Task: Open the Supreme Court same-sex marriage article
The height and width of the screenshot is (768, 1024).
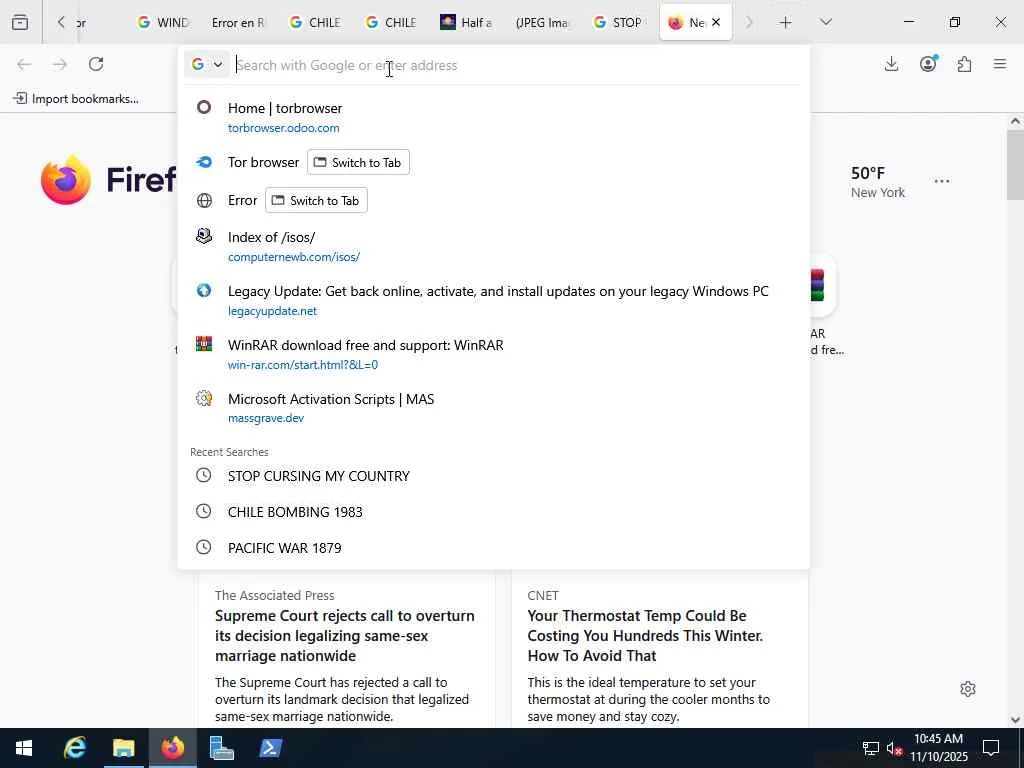Action: click(x=345, y=635)
